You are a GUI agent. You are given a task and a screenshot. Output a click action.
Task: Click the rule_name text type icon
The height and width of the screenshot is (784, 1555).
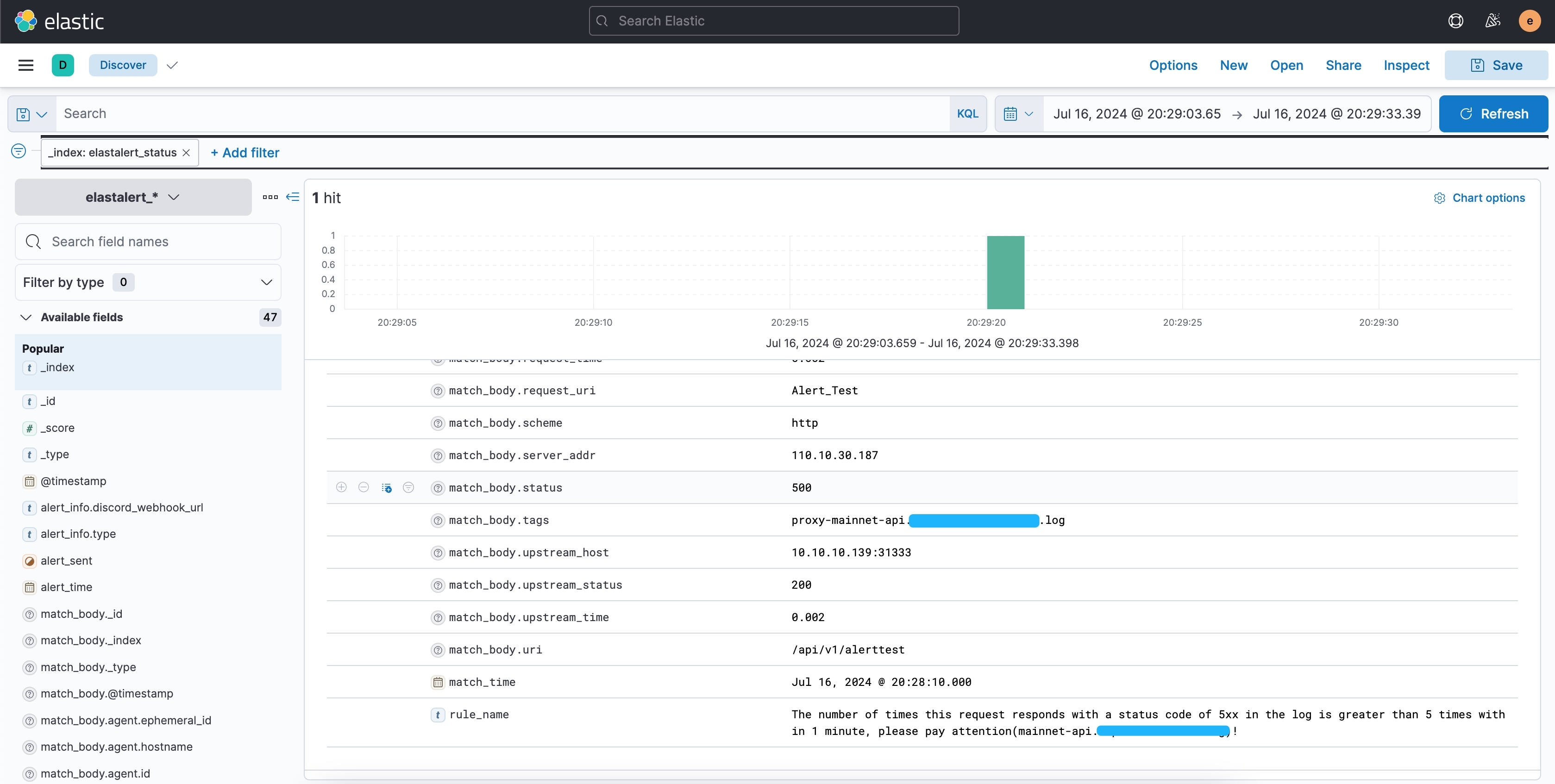438,715
